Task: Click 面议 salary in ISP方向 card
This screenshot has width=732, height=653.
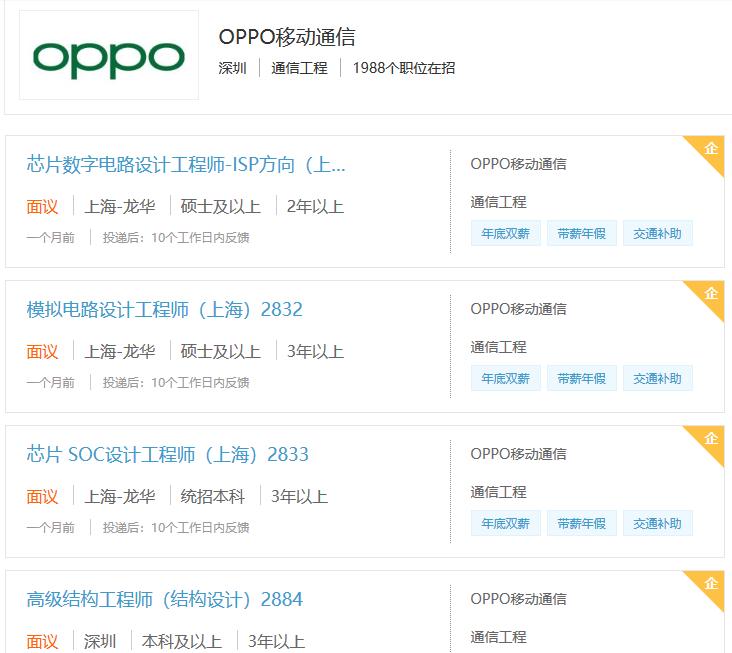Action: point(42,207)
